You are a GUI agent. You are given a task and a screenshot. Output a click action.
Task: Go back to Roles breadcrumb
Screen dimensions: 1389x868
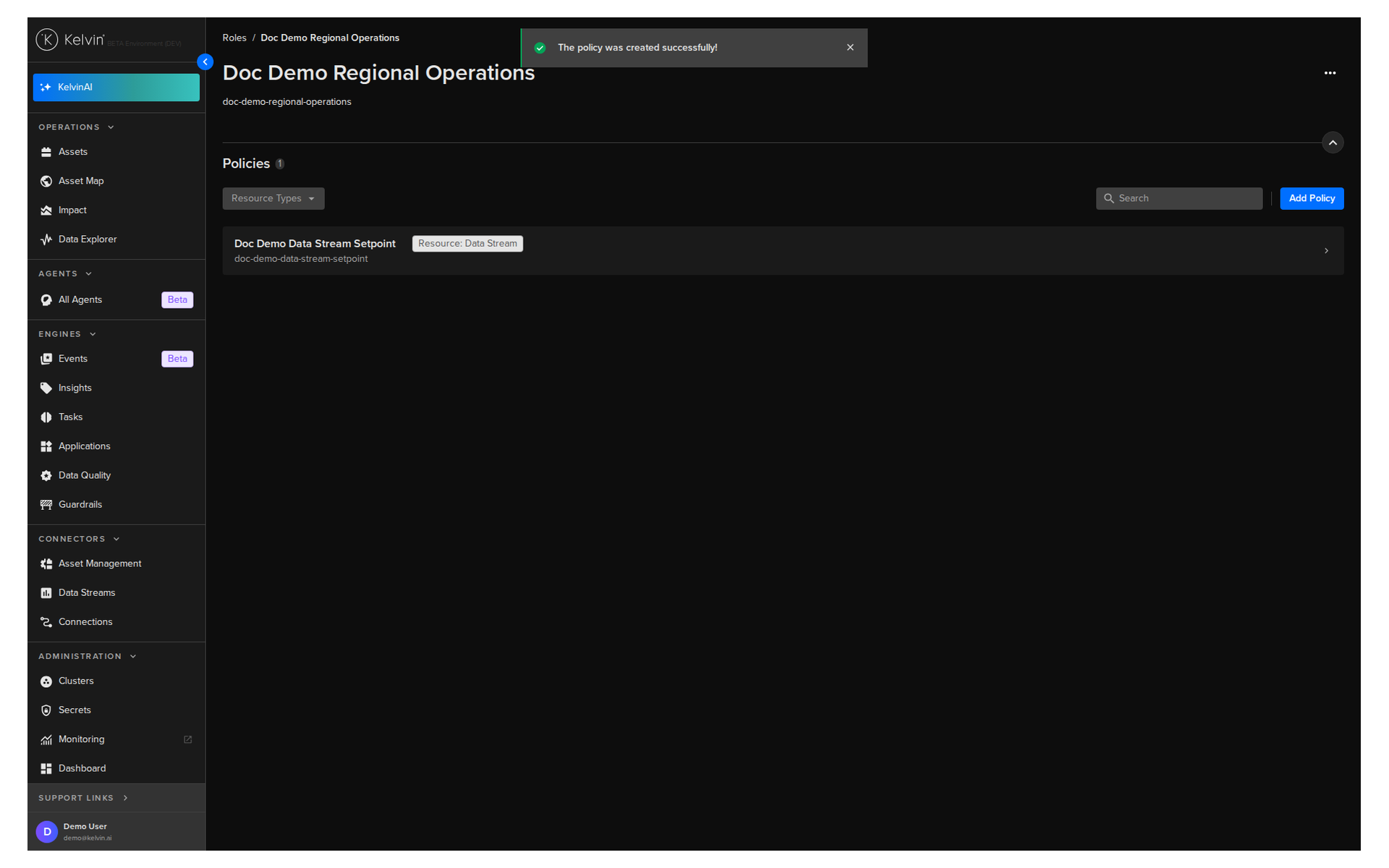pyautogui.click(x=234, y=38)
